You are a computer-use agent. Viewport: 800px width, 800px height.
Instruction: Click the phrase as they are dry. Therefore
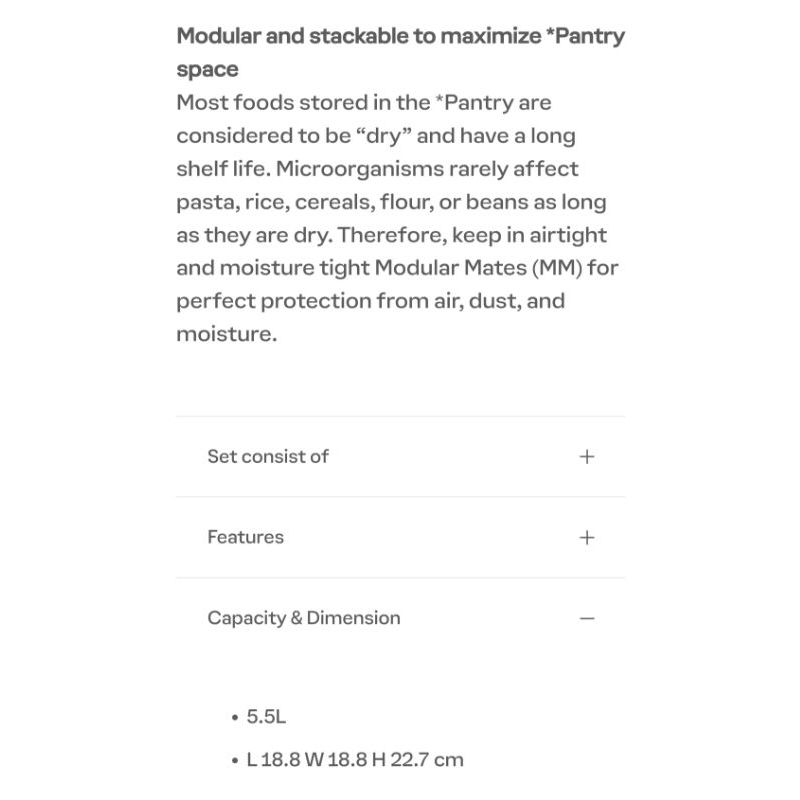tap(310, 235)
